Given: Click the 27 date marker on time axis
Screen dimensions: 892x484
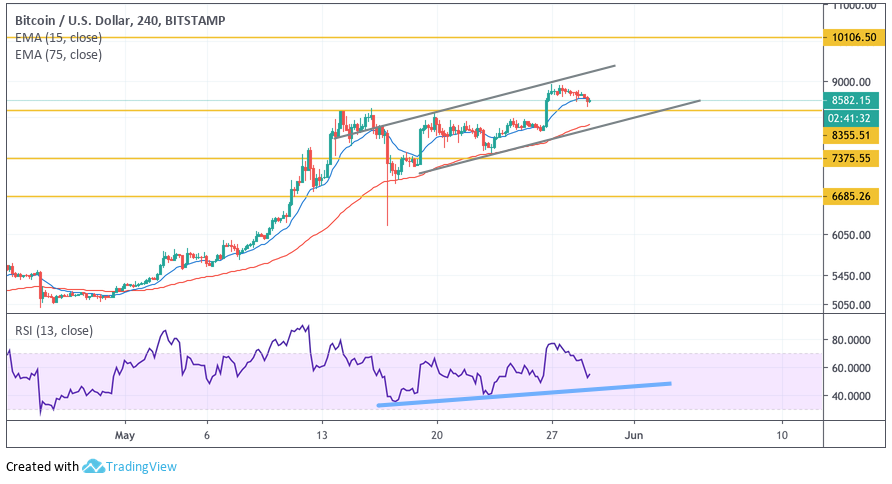Looking at the screenshot, I should point(552,436).
